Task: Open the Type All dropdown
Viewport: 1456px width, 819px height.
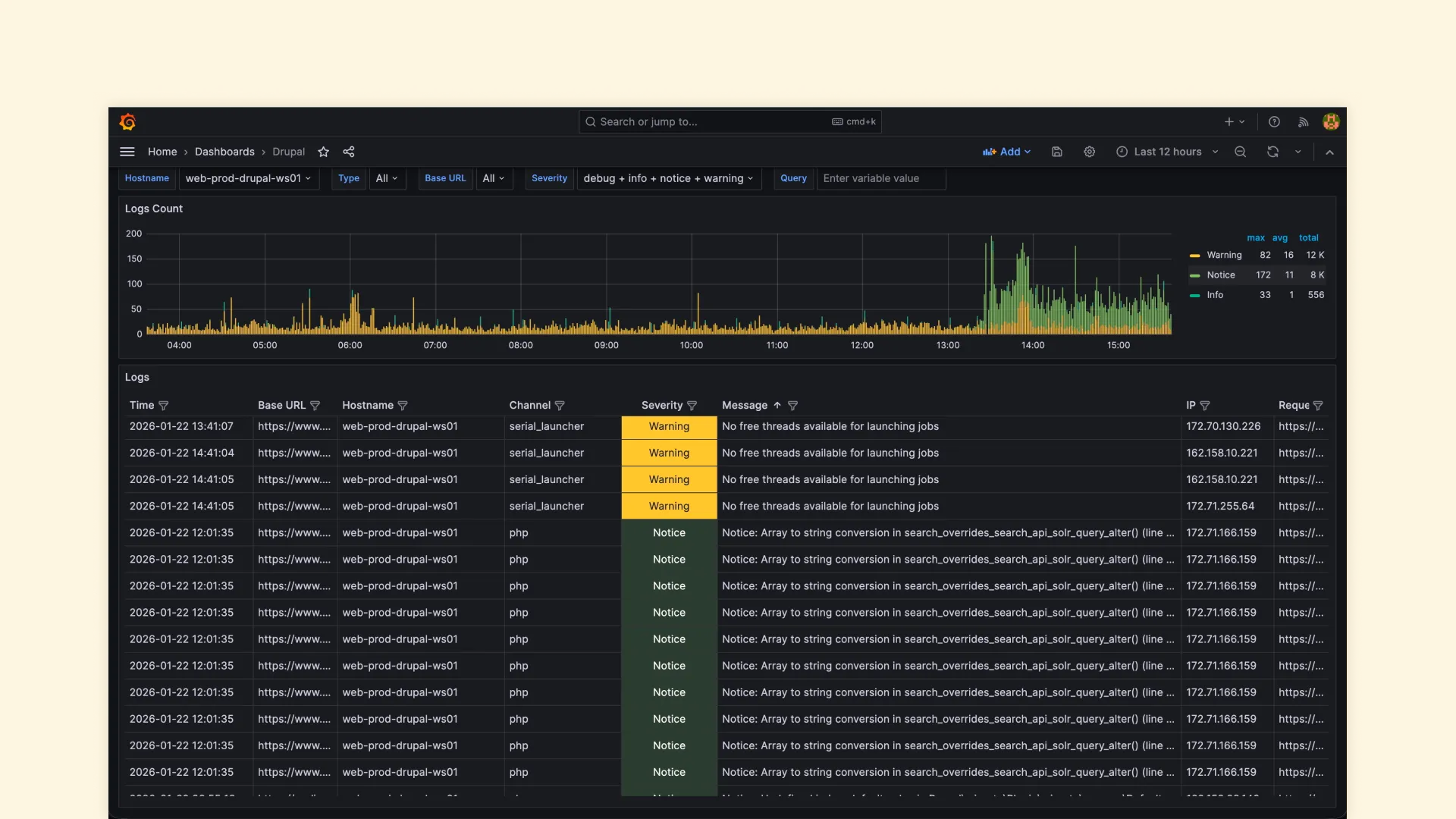Action: pos(388,179)
